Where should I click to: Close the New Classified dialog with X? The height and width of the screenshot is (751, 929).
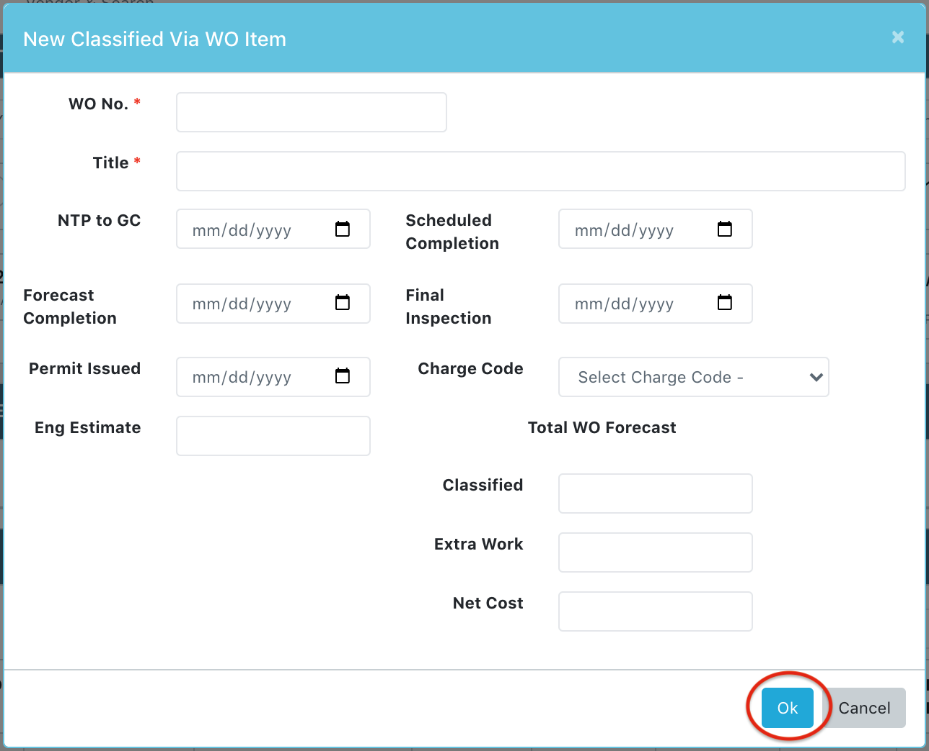[898, 37]
